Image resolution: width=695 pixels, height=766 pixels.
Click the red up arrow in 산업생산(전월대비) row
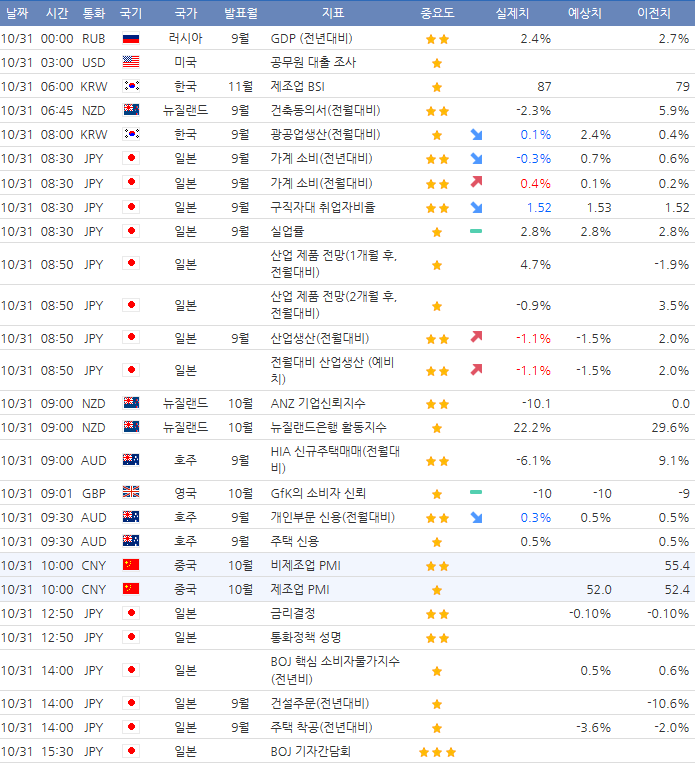476,337
